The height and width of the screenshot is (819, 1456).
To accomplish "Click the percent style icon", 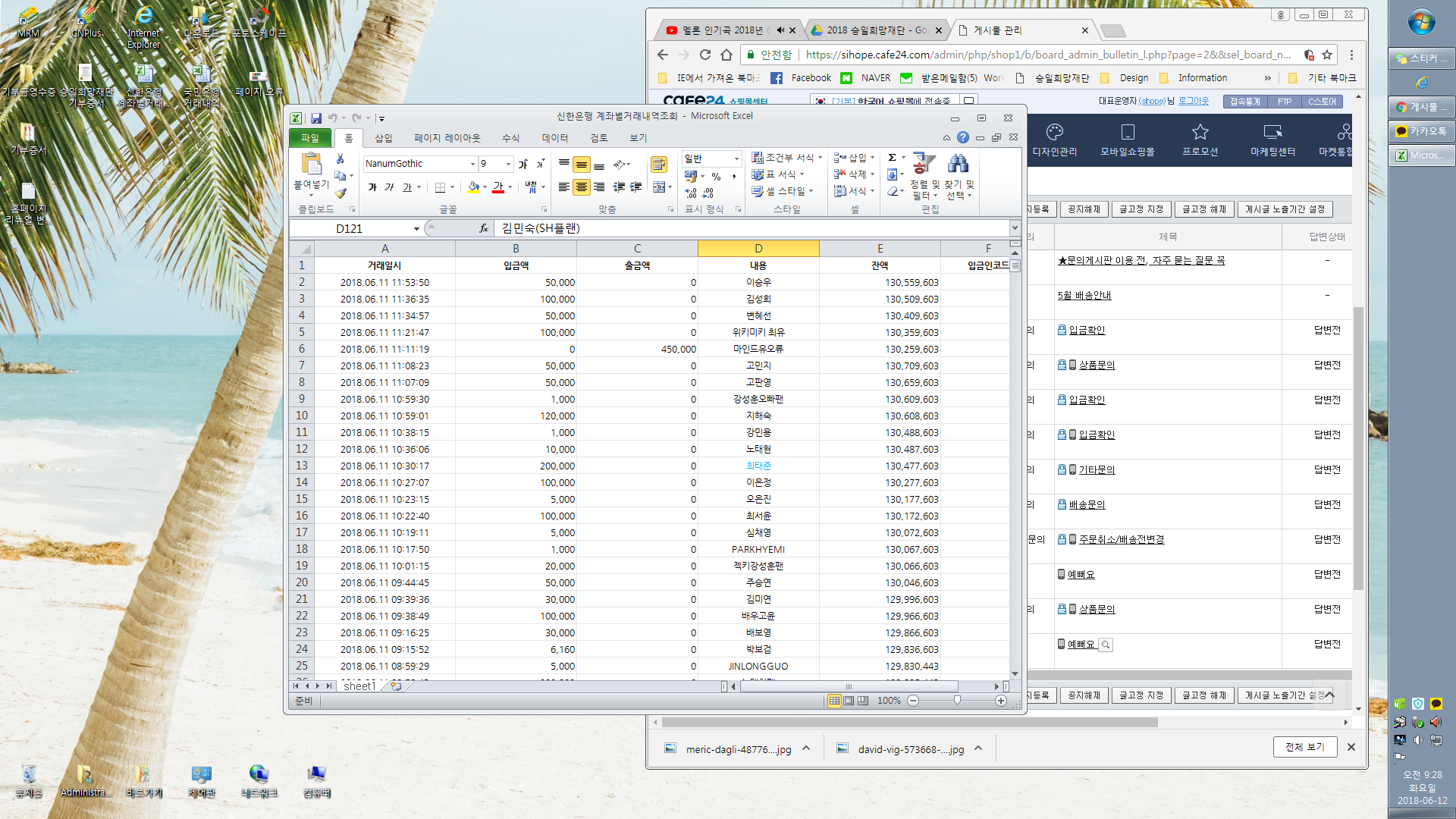I will pyautogui.click(x=716, y=176).
